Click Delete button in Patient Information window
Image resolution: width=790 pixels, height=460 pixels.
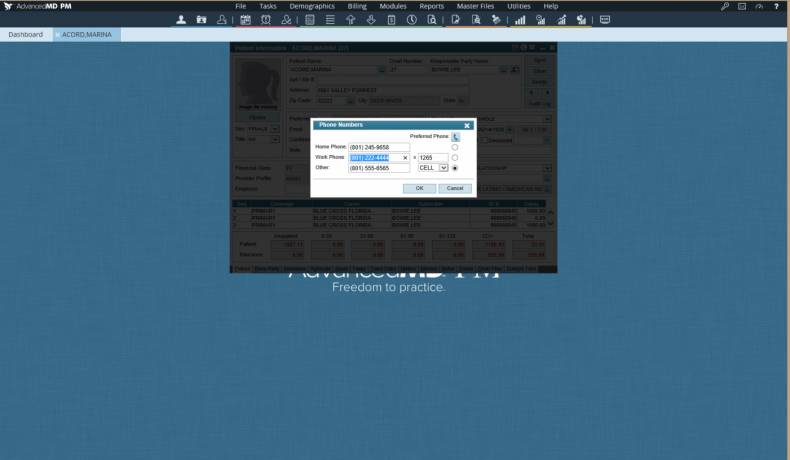pos(540,82)
